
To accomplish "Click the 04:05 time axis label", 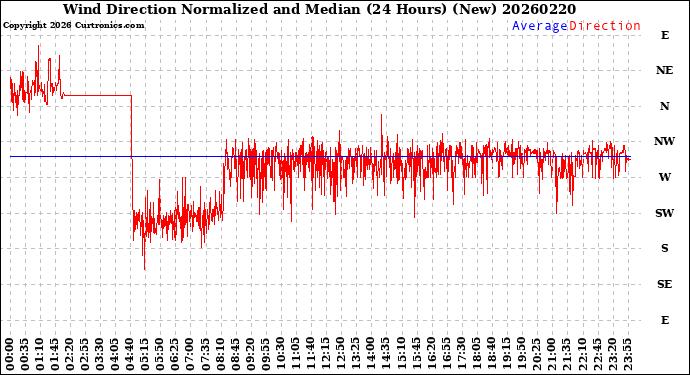I will [x=116, y=355].
